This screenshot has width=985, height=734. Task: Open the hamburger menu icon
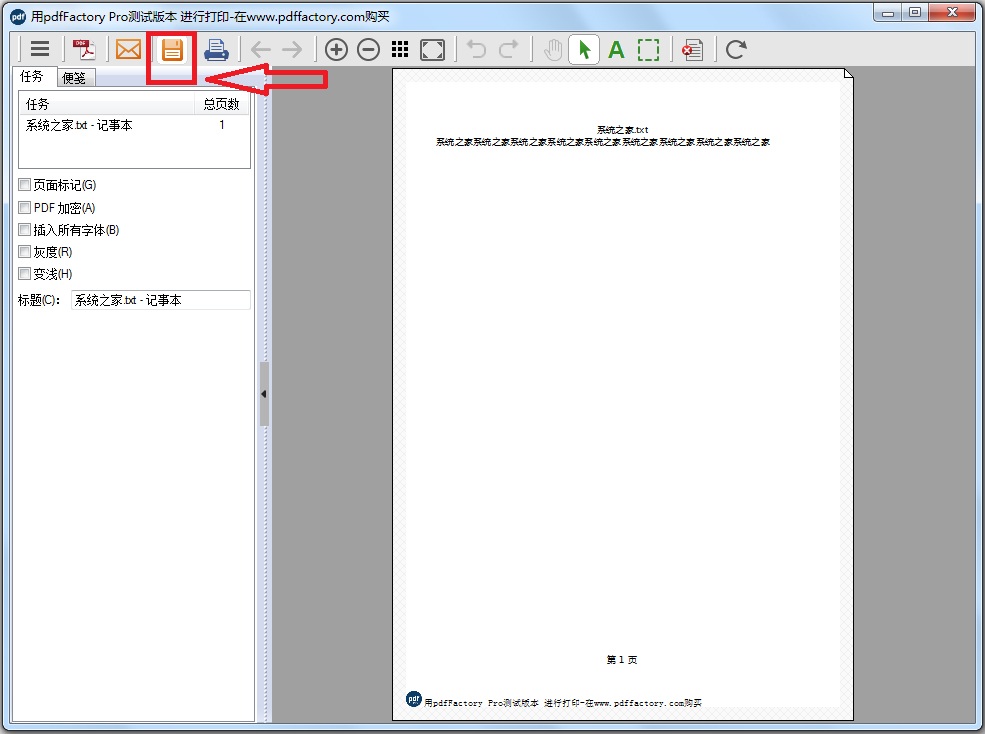40,49
